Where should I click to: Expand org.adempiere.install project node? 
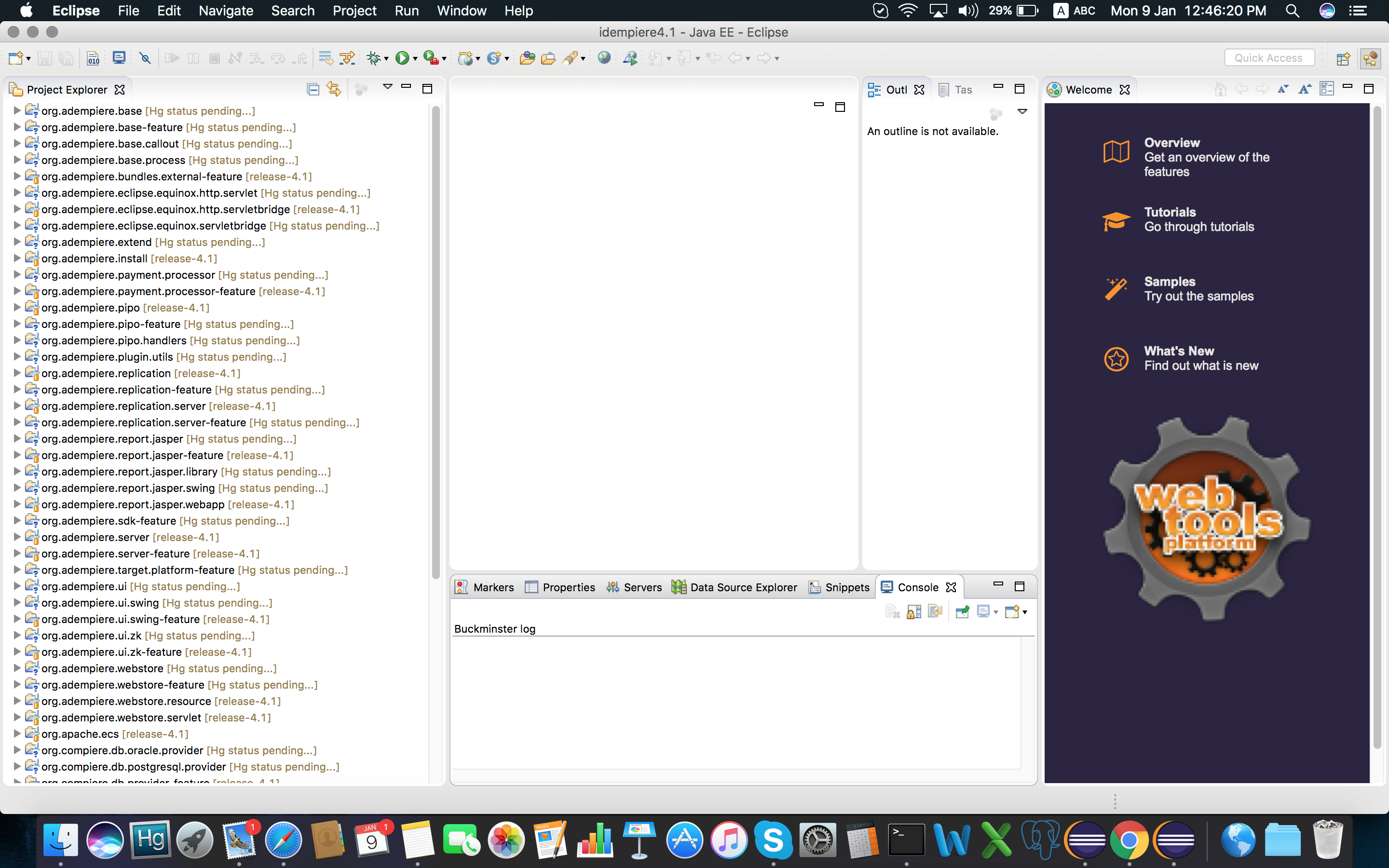(17, 258)
